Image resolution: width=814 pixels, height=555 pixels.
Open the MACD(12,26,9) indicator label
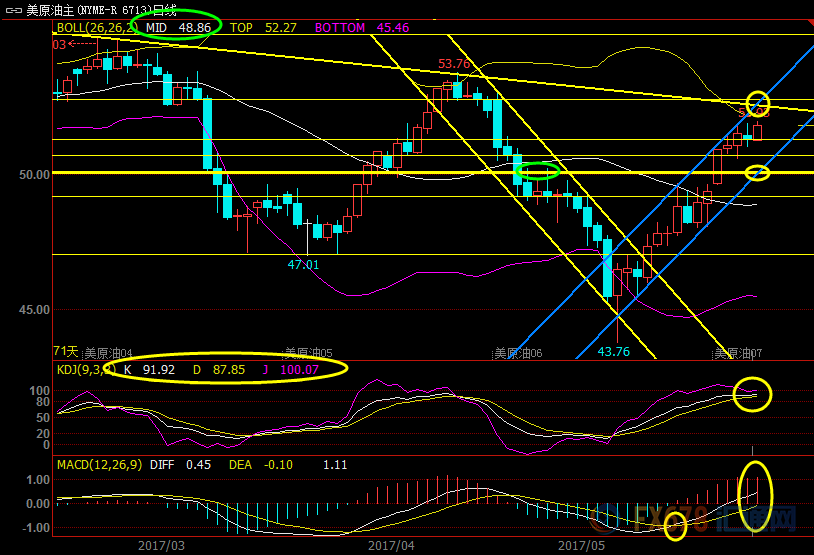[99, 465]
